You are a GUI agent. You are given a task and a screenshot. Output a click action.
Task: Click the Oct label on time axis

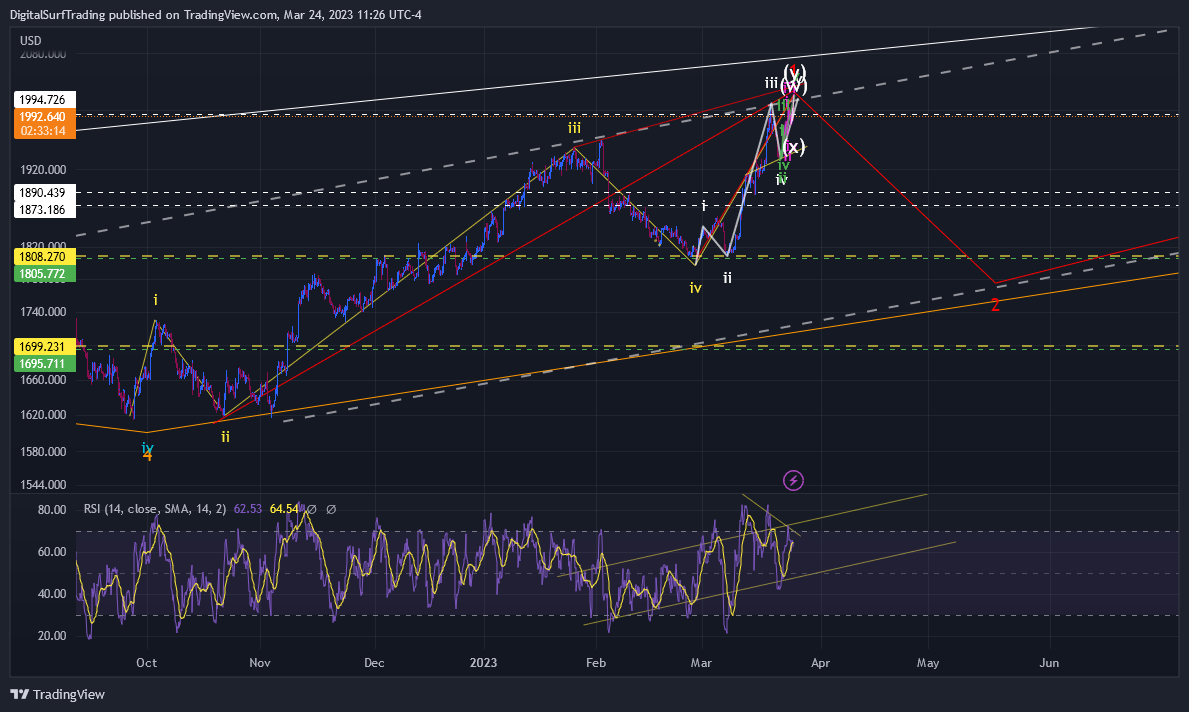(146, 663)
